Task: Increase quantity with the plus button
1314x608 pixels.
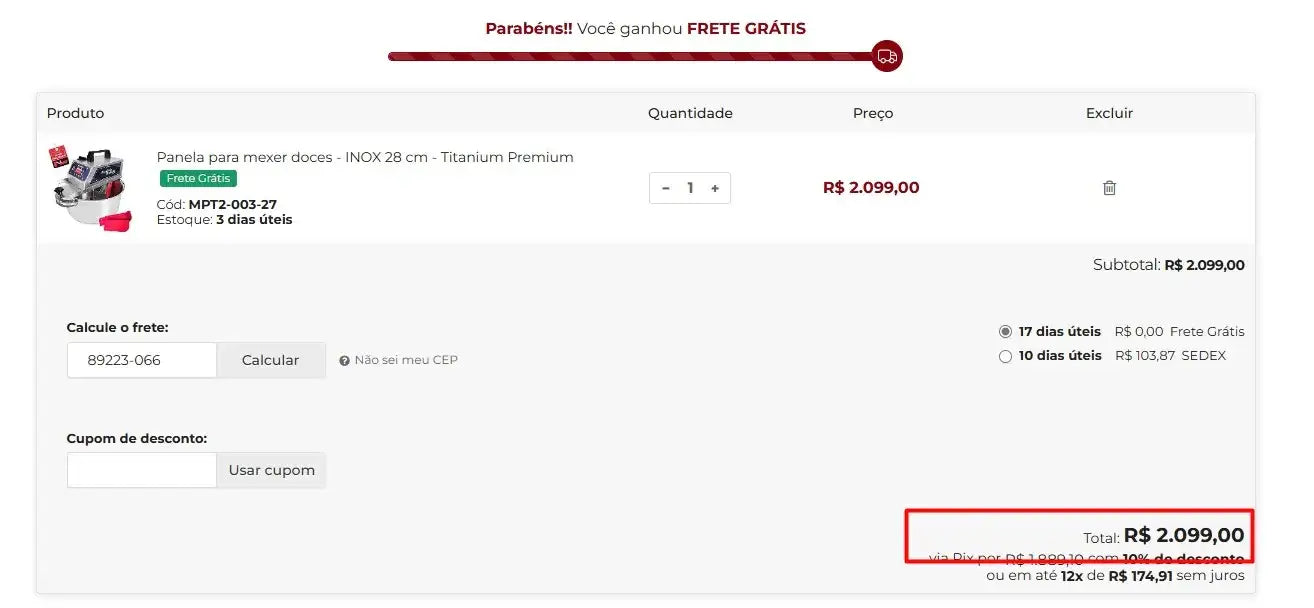Action: pos(715,188)
